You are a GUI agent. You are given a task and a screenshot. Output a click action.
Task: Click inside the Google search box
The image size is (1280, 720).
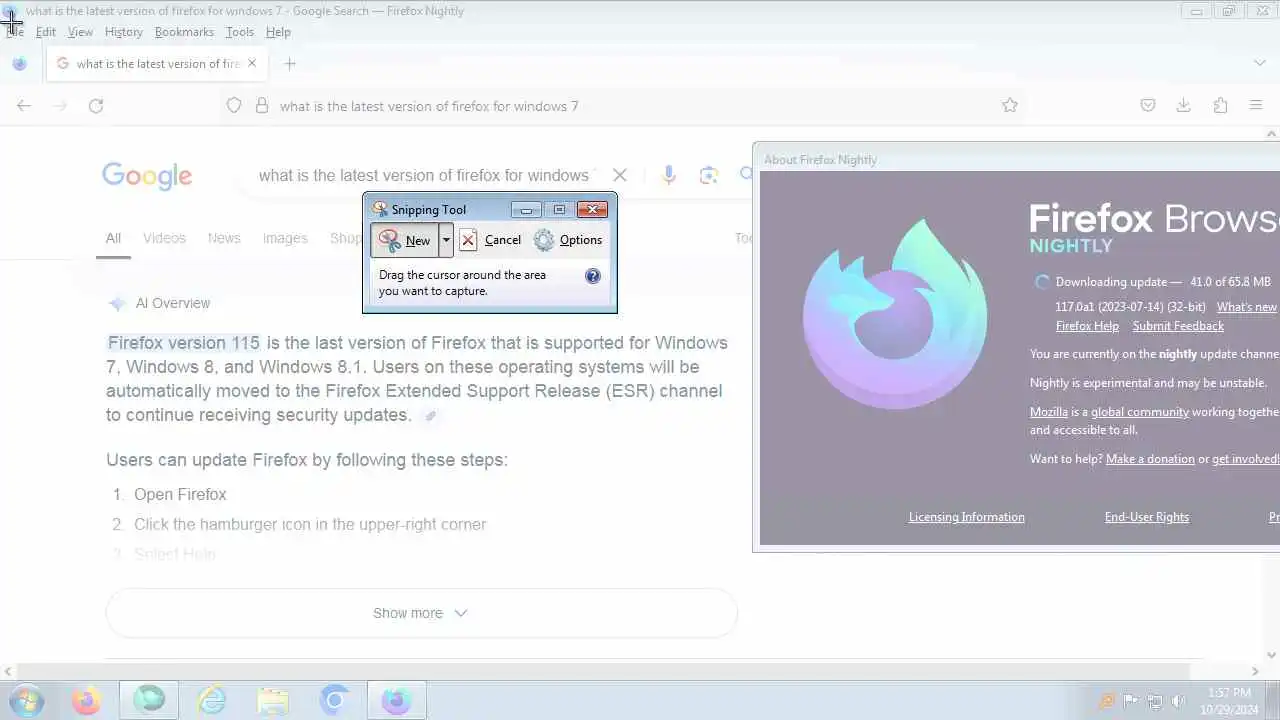coord(425,175)
